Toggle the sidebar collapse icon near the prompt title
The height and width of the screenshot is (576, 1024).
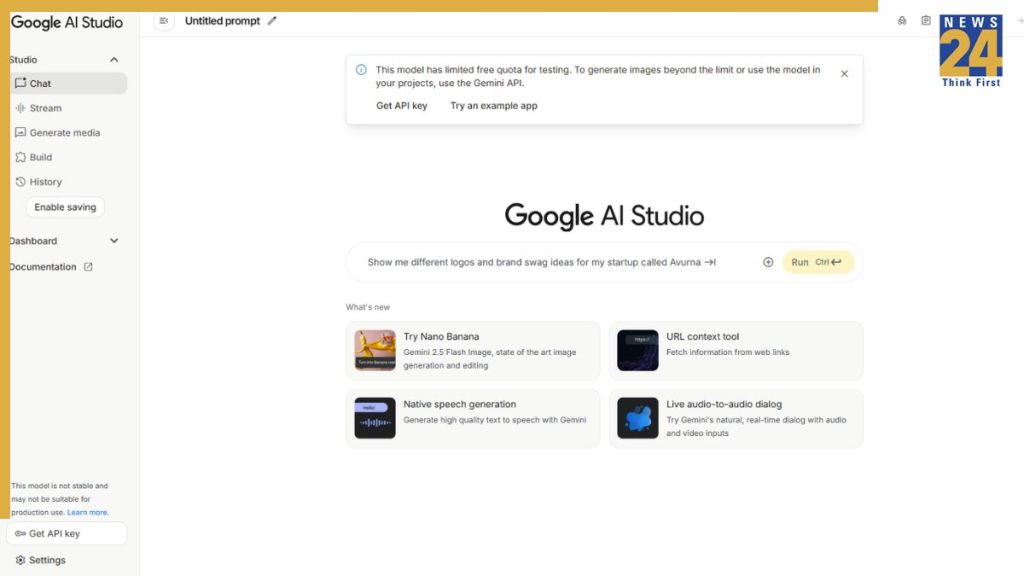tap(164, 21)
